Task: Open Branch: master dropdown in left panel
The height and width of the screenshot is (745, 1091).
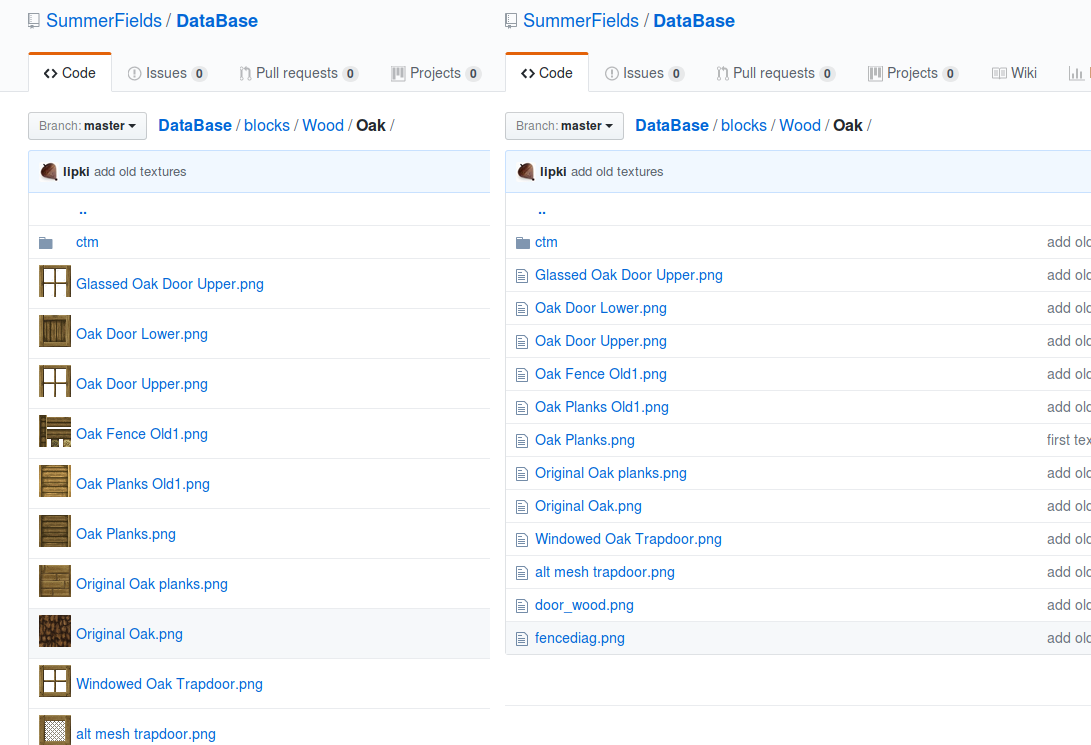Action: point(87,126)
